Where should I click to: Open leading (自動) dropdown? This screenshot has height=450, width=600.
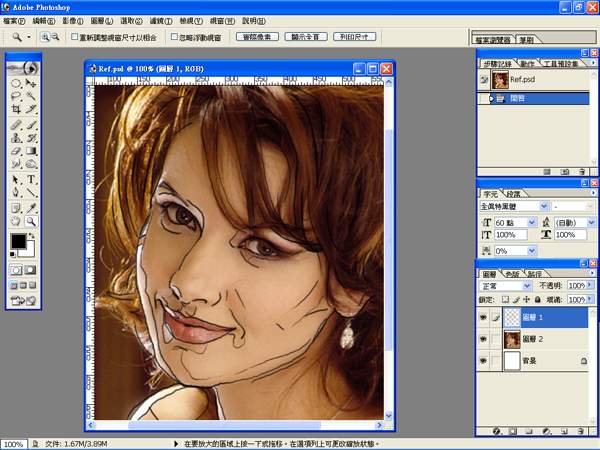pos(591,222)
